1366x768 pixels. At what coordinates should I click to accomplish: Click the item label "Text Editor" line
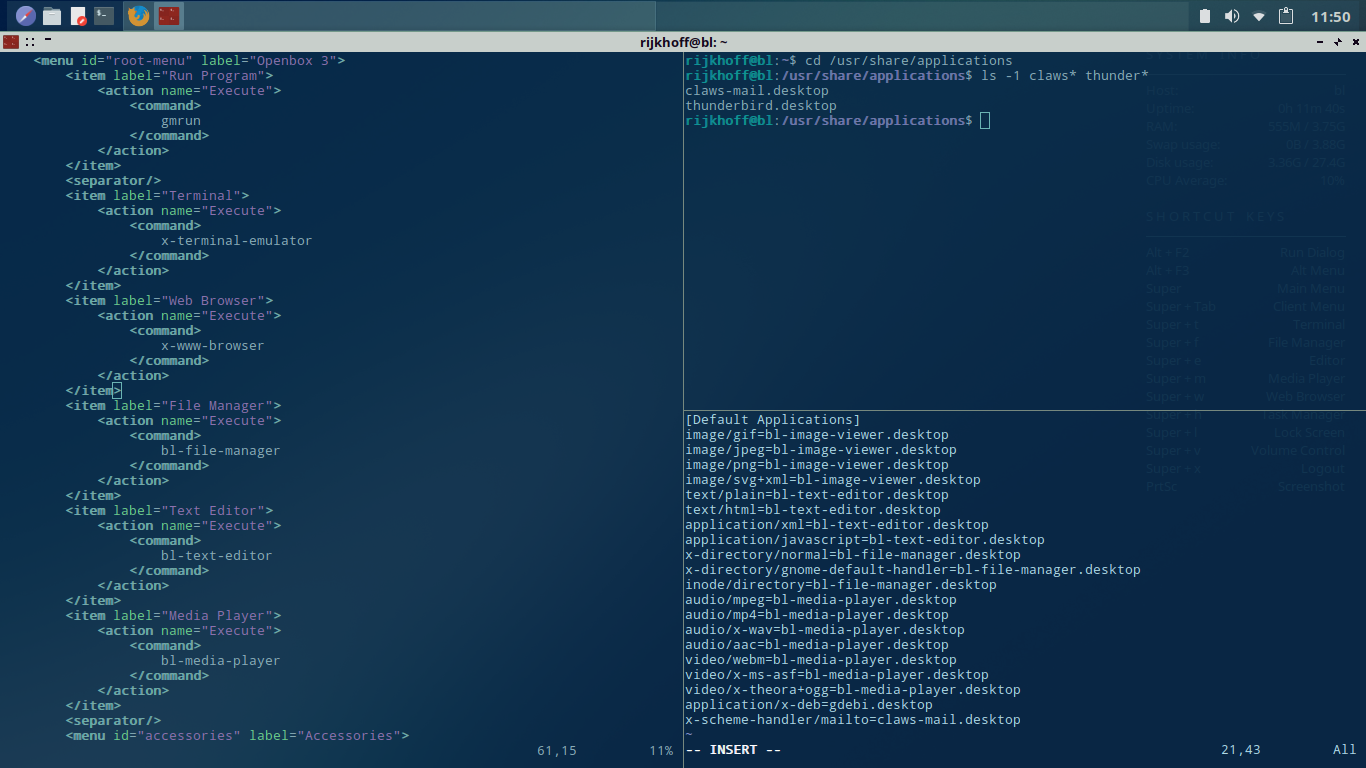tap(170, 510)
